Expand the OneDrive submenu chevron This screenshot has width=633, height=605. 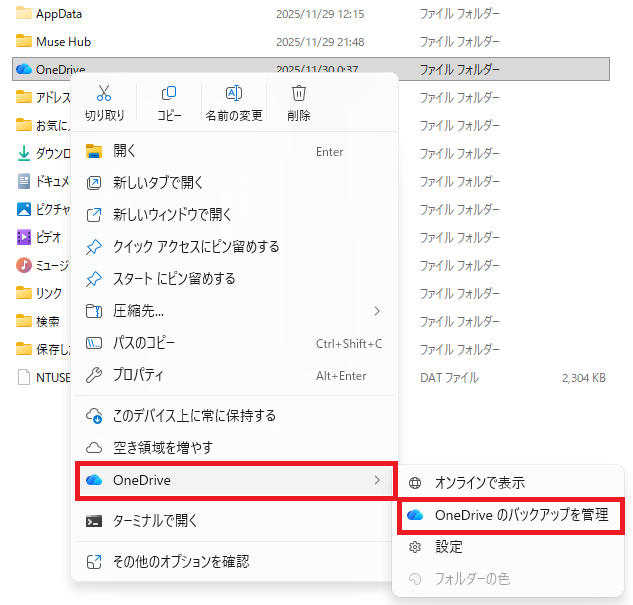377,480
